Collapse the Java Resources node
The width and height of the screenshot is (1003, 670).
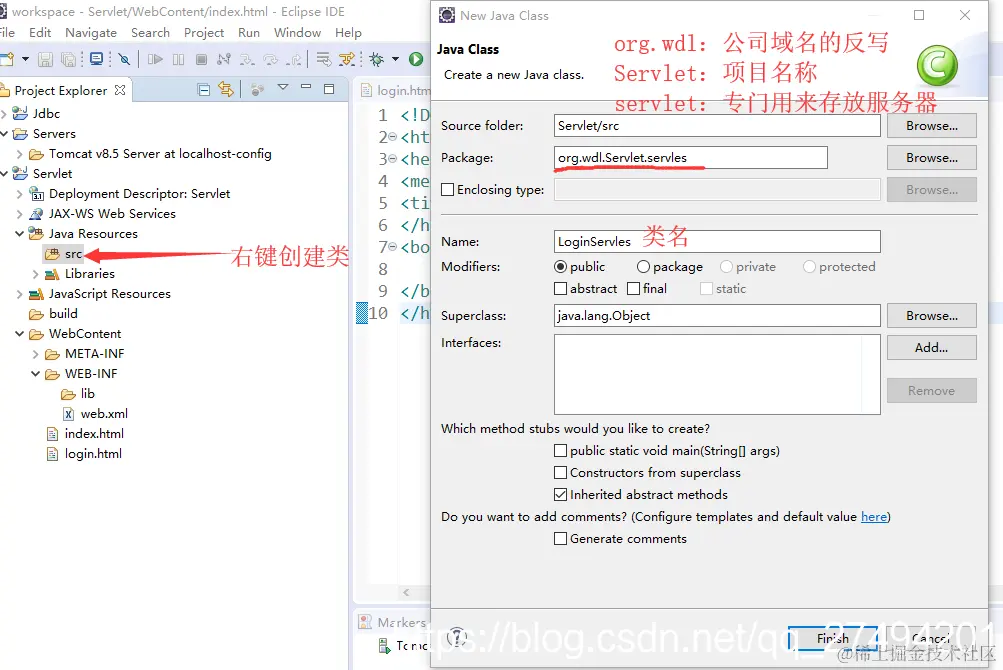(x=19, y=234)
